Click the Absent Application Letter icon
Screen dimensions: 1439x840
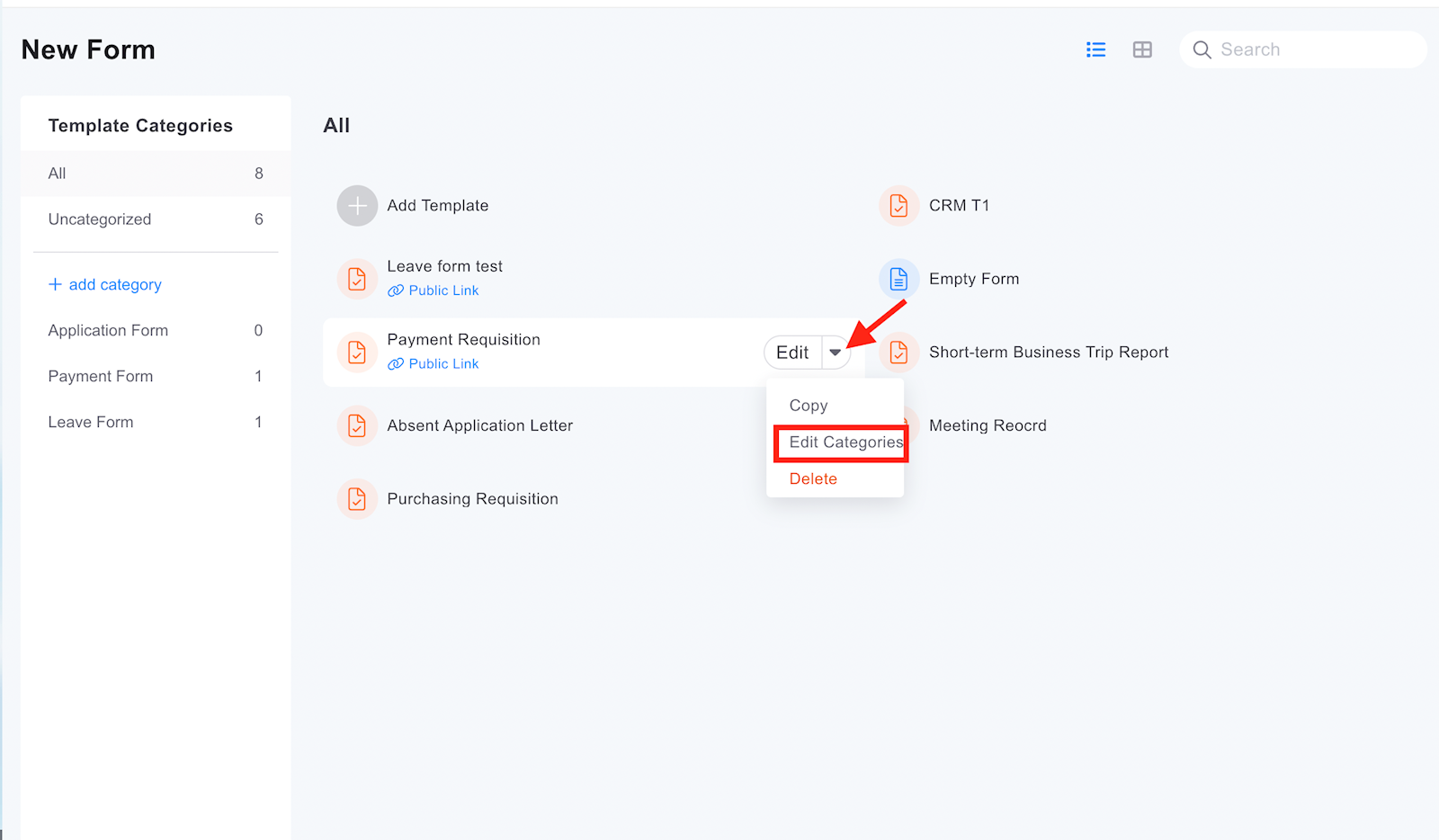click(x=357, y=425)
